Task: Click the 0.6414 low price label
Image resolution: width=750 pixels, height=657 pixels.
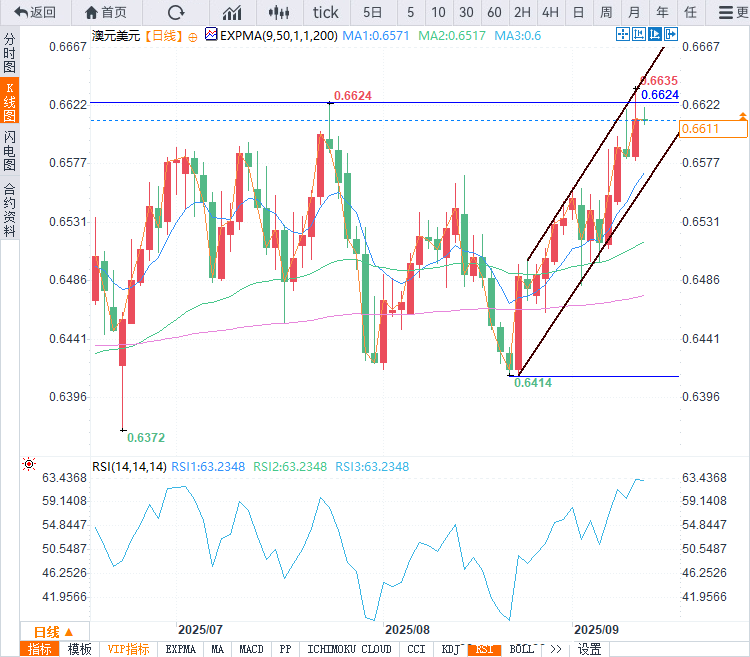Action: point(533,383)
